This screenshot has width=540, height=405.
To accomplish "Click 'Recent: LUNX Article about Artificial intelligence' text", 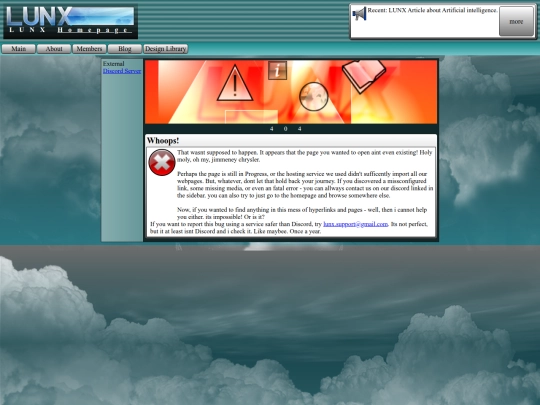I will [433, 10].
